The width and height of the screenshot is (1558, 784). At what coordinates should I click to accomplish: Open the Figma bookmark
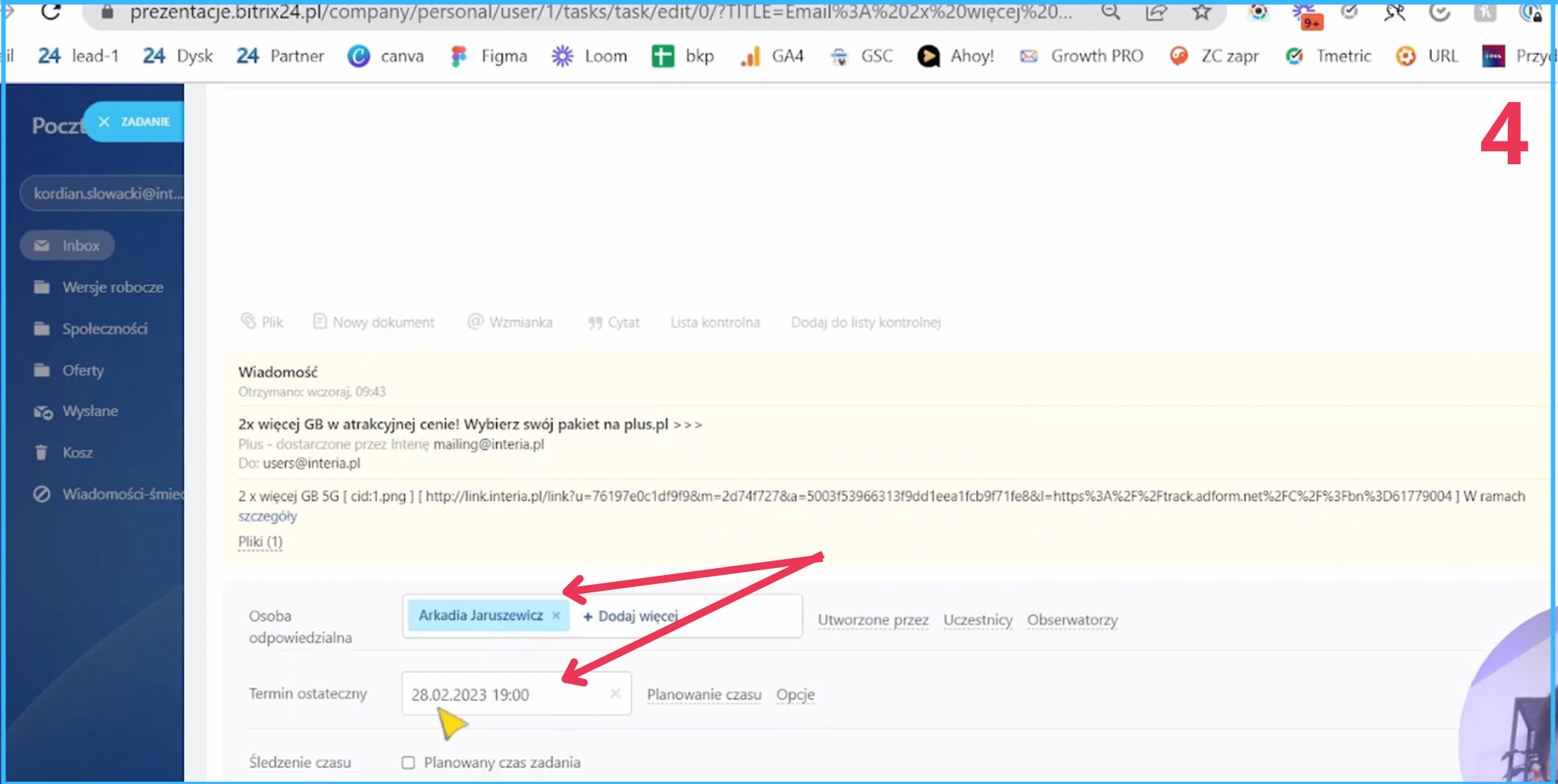[x=489, y=56]
